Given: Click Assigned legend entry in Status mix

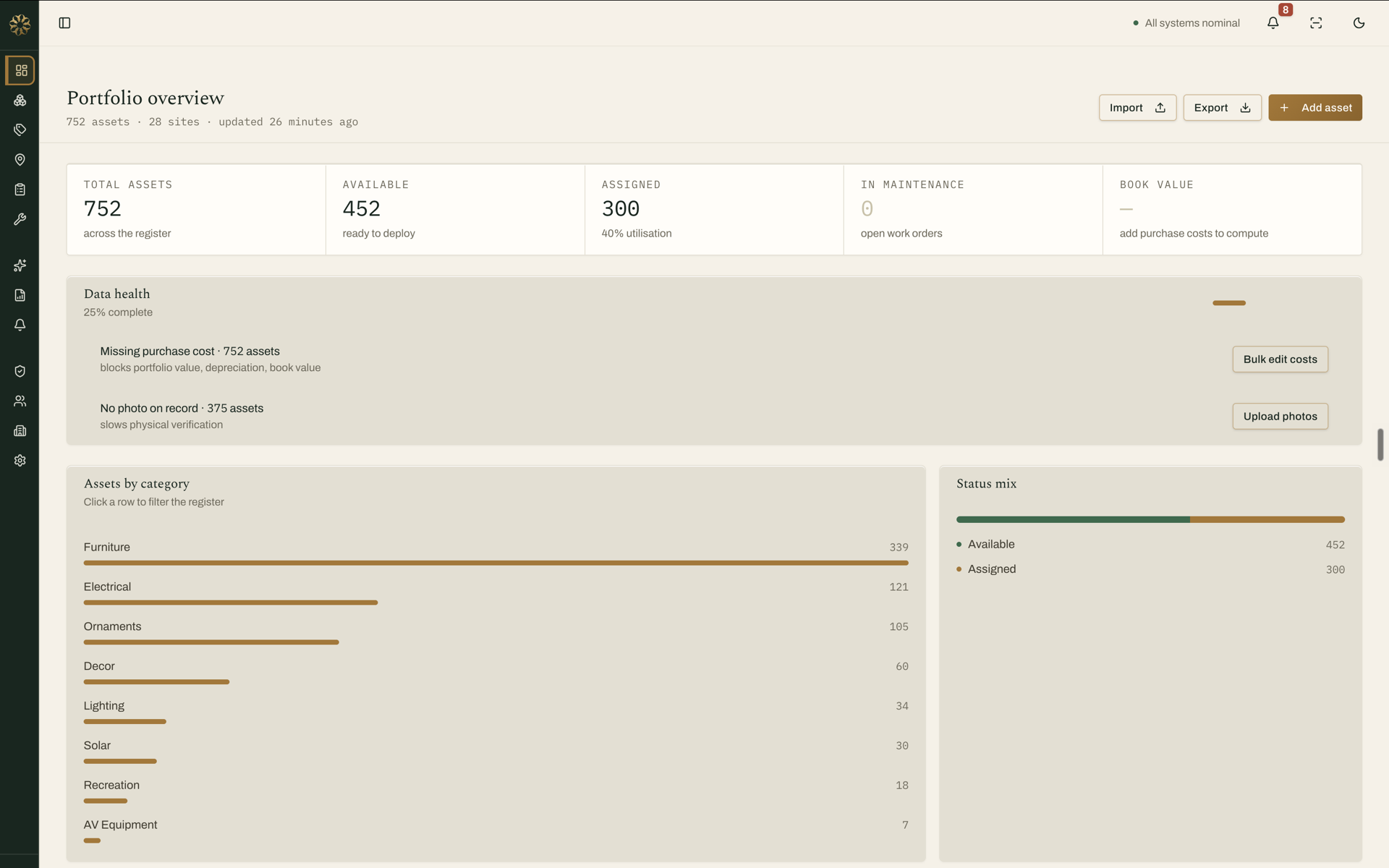Looking at the screenshot, I should [x=1150, y=569].
